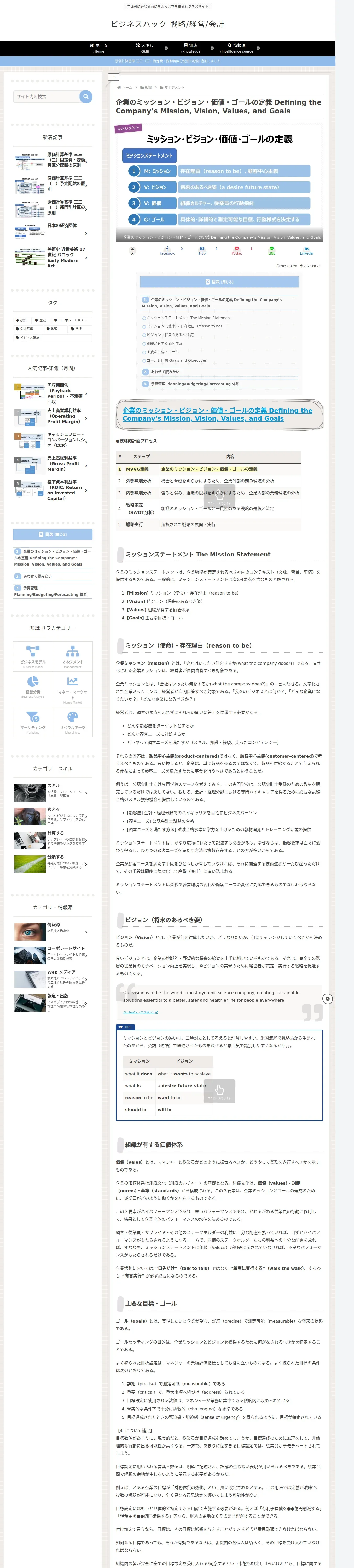354x1568 pixels.
Task: Expand the 情報源 menu dropdown arrow
Action: (258, 48)
